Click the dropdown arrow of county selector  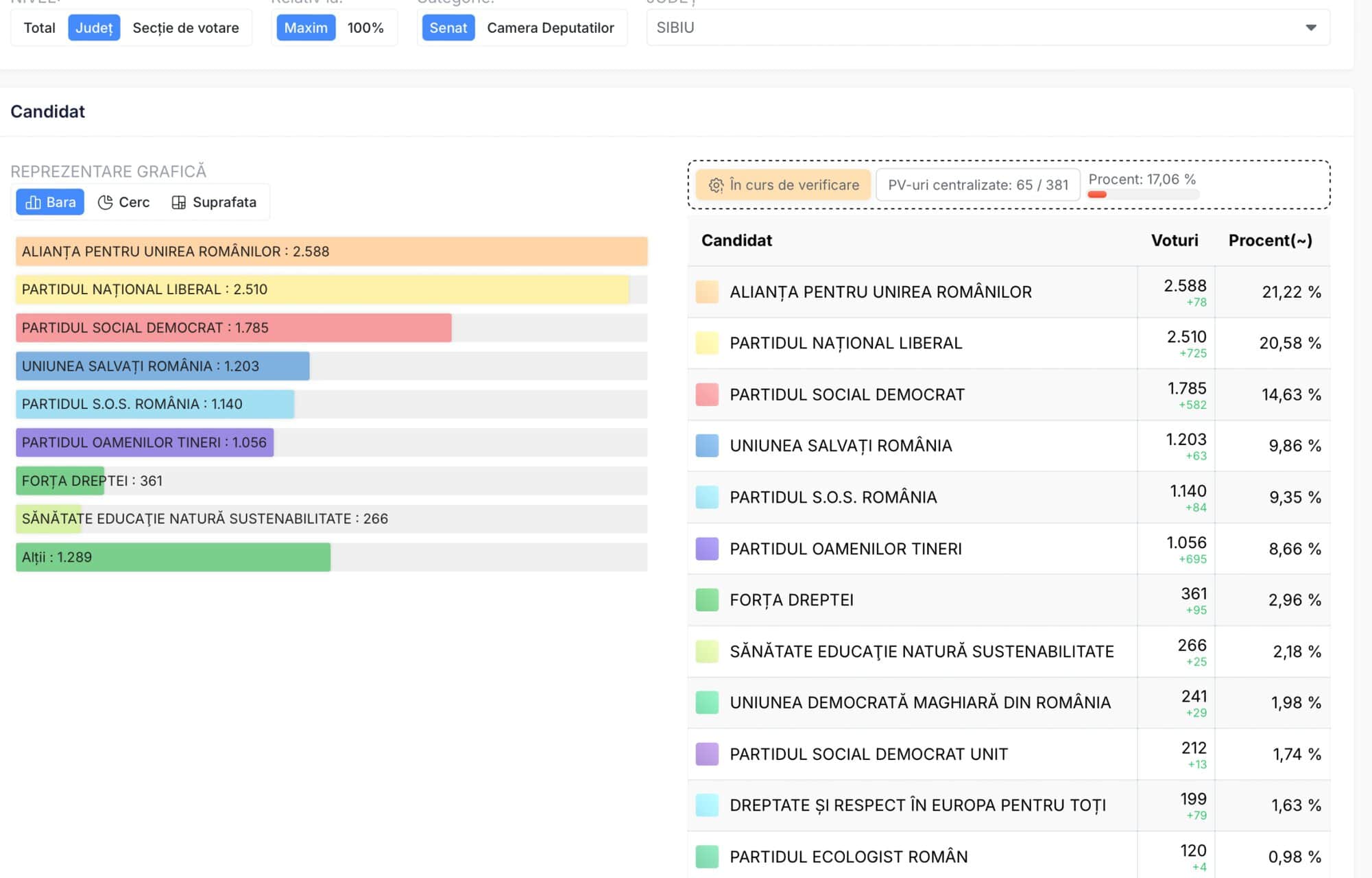[1311, 28]
